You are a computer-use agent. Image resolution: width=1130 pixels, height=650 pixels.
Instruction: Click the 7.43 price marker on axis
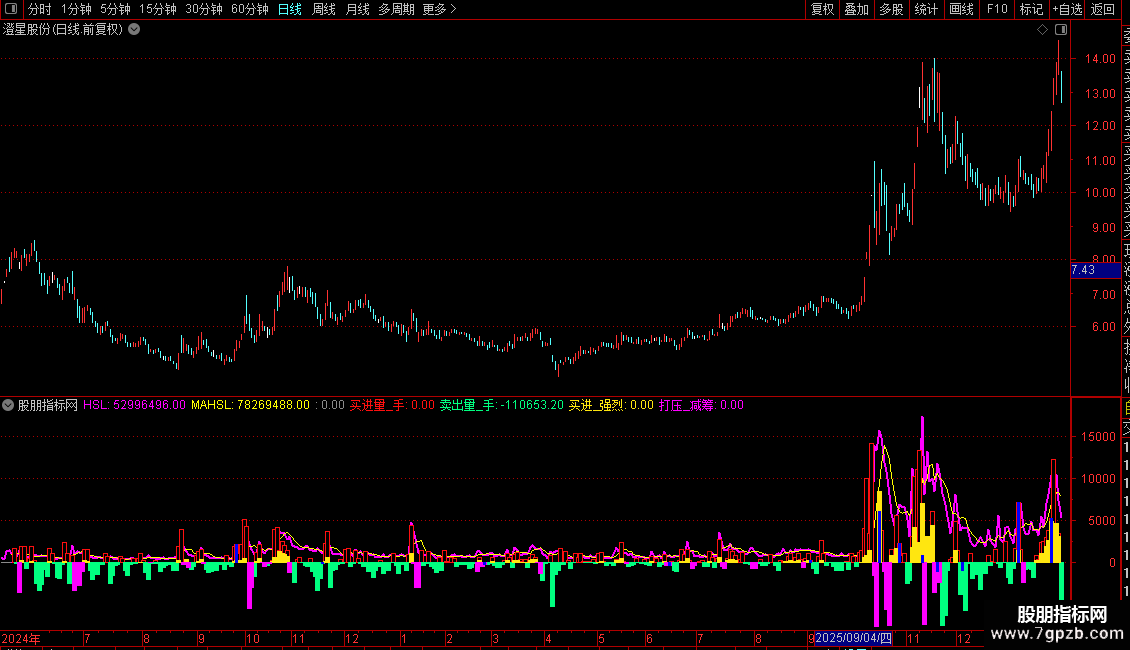(x=1095, y=270)
